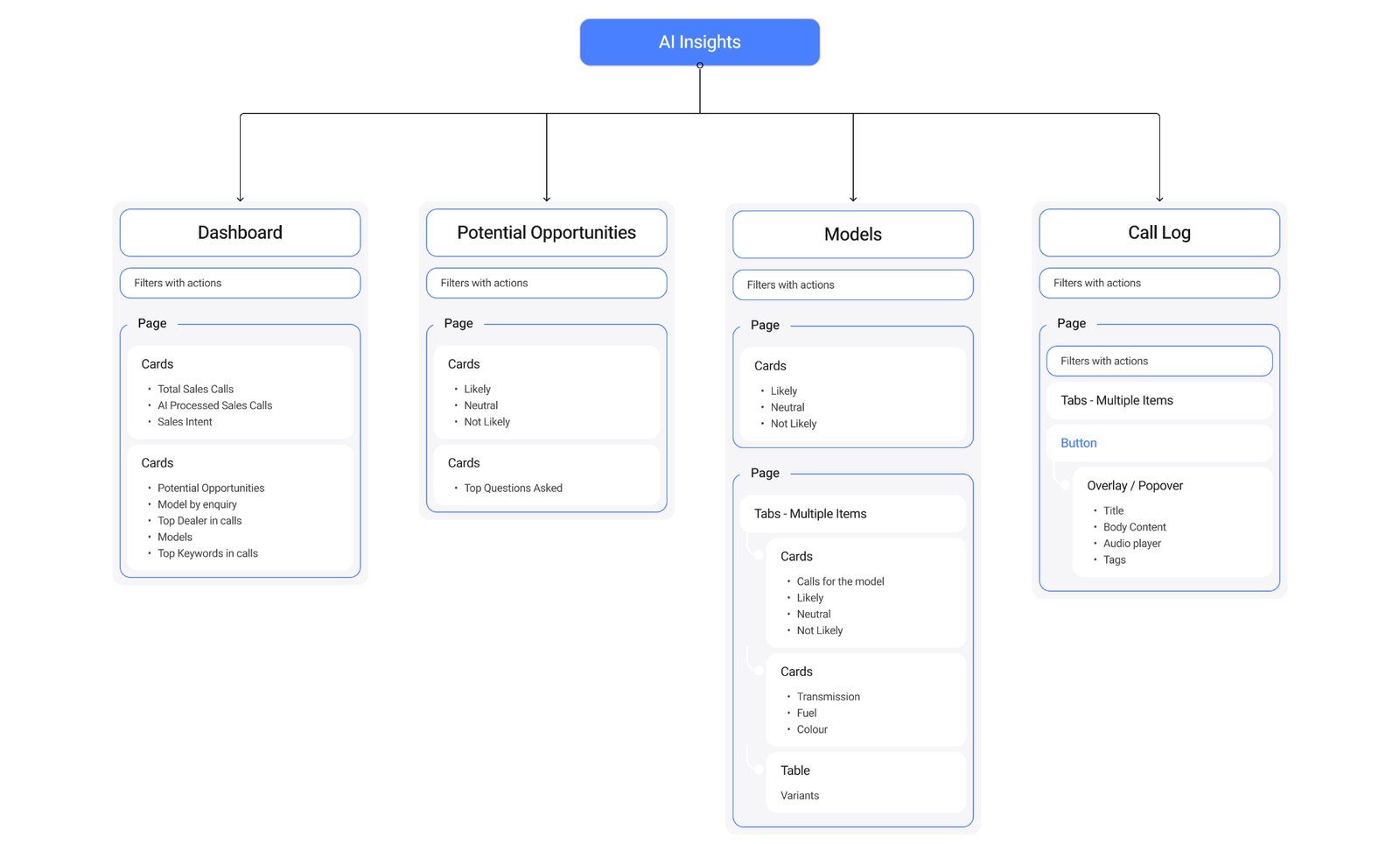
Task: Click the Call Log header node
Action: point(1158,232)
